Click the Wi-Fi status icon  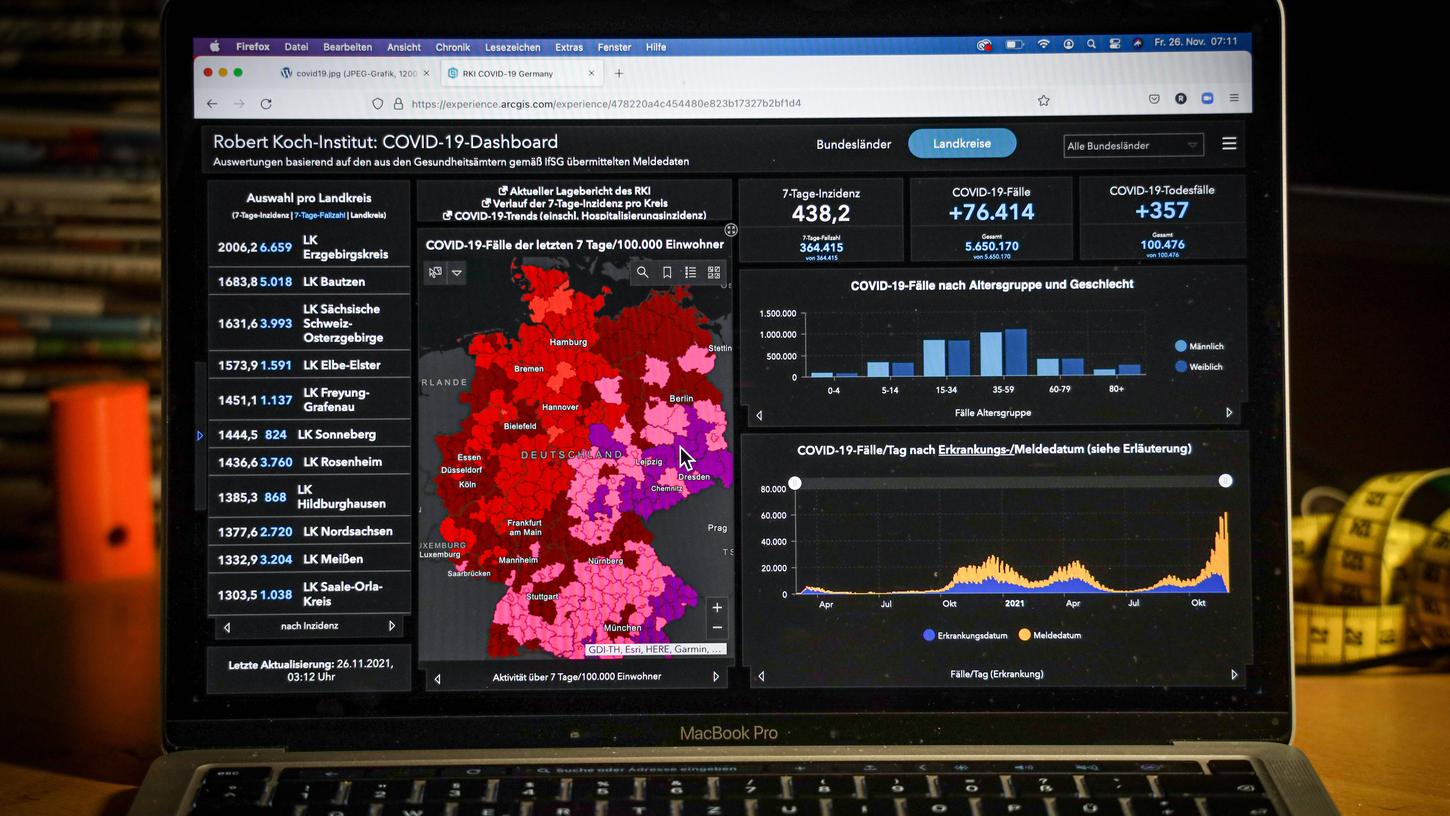pyautogui.click(x=1043, y=44)
